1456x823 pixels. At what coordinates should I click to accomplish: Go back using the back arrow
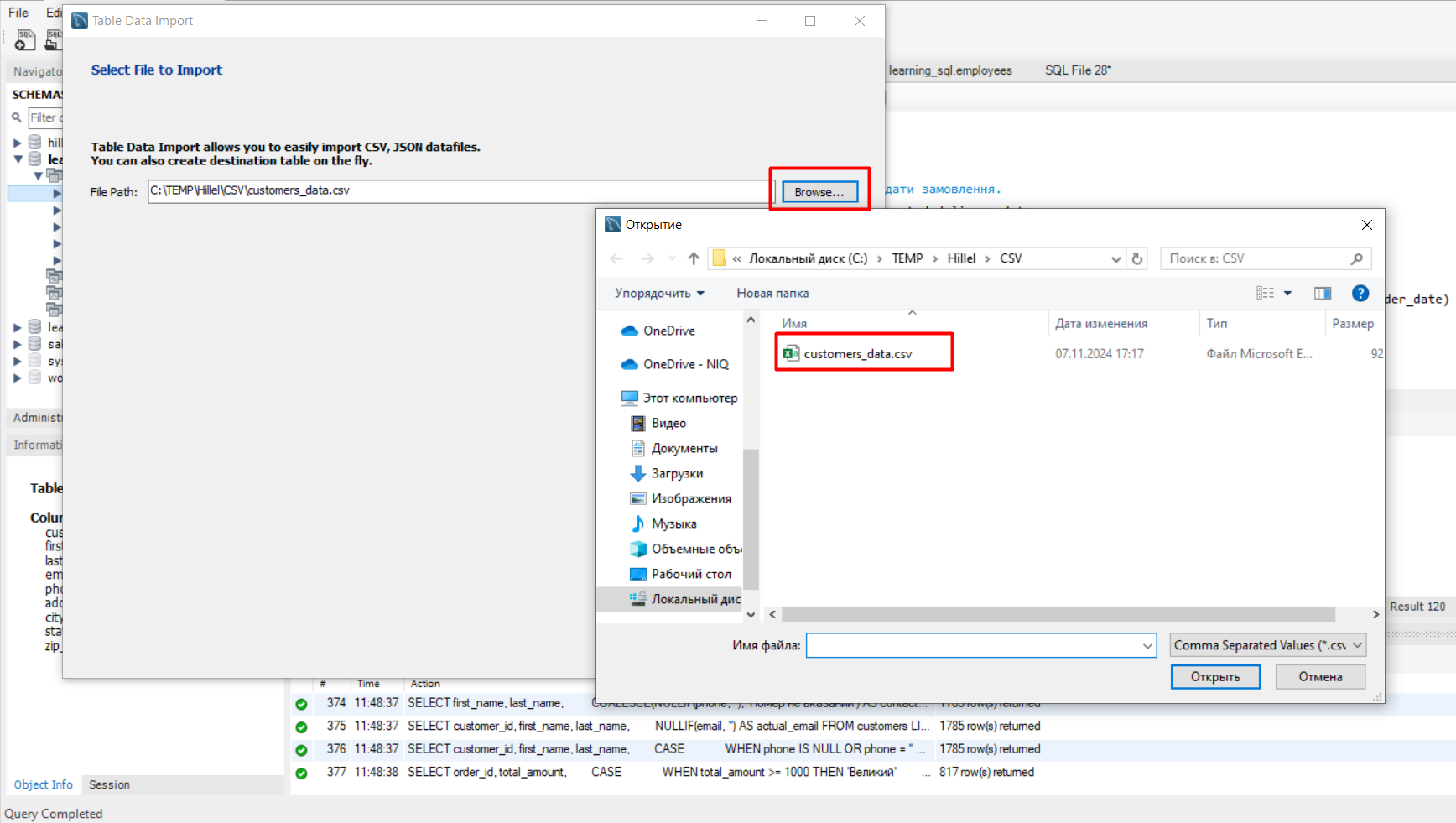pos(616,258)
